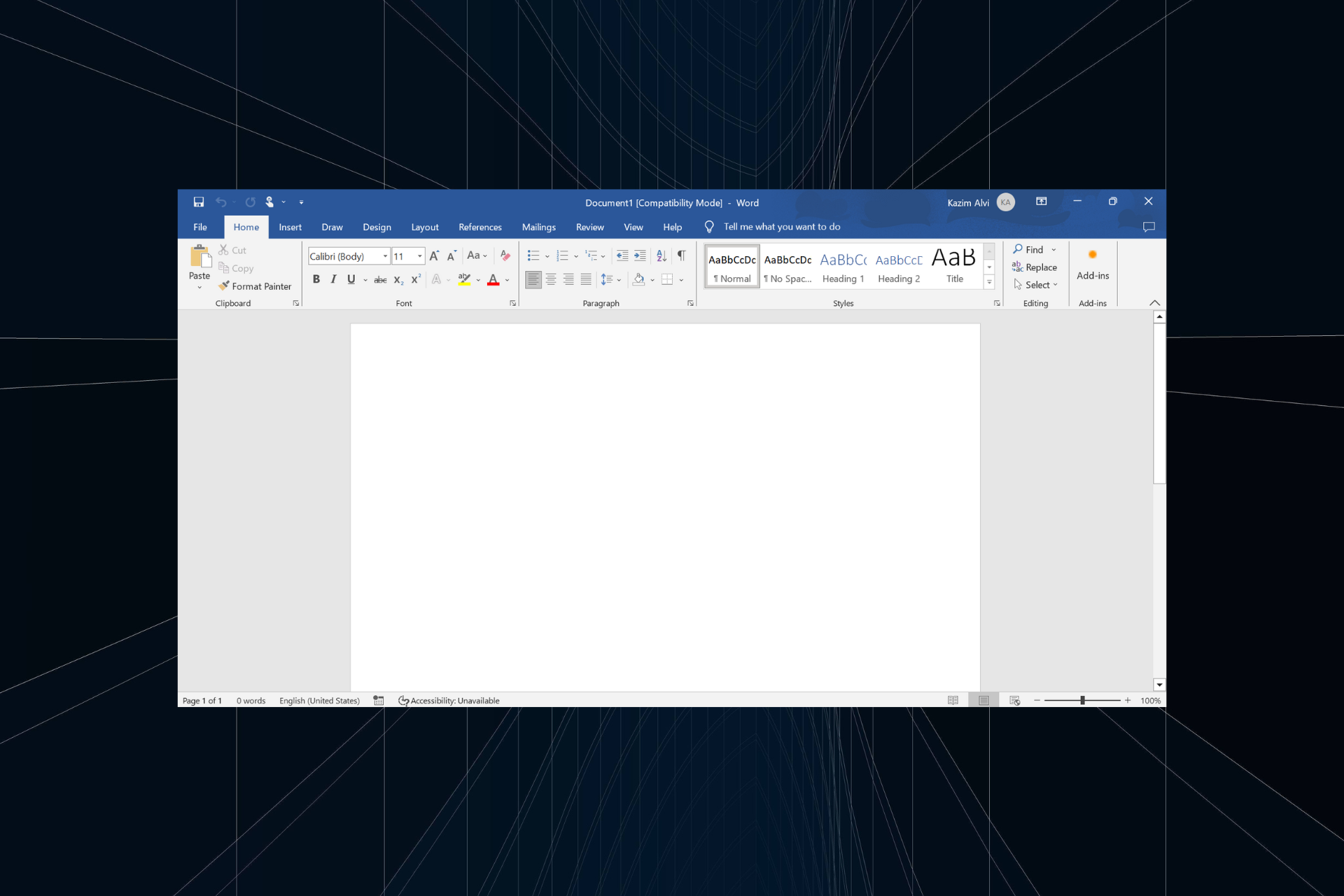The width and height of the screenshot is (1344, 896).
Task: Apply subscript formatting
Action: [x=398, y=279]
